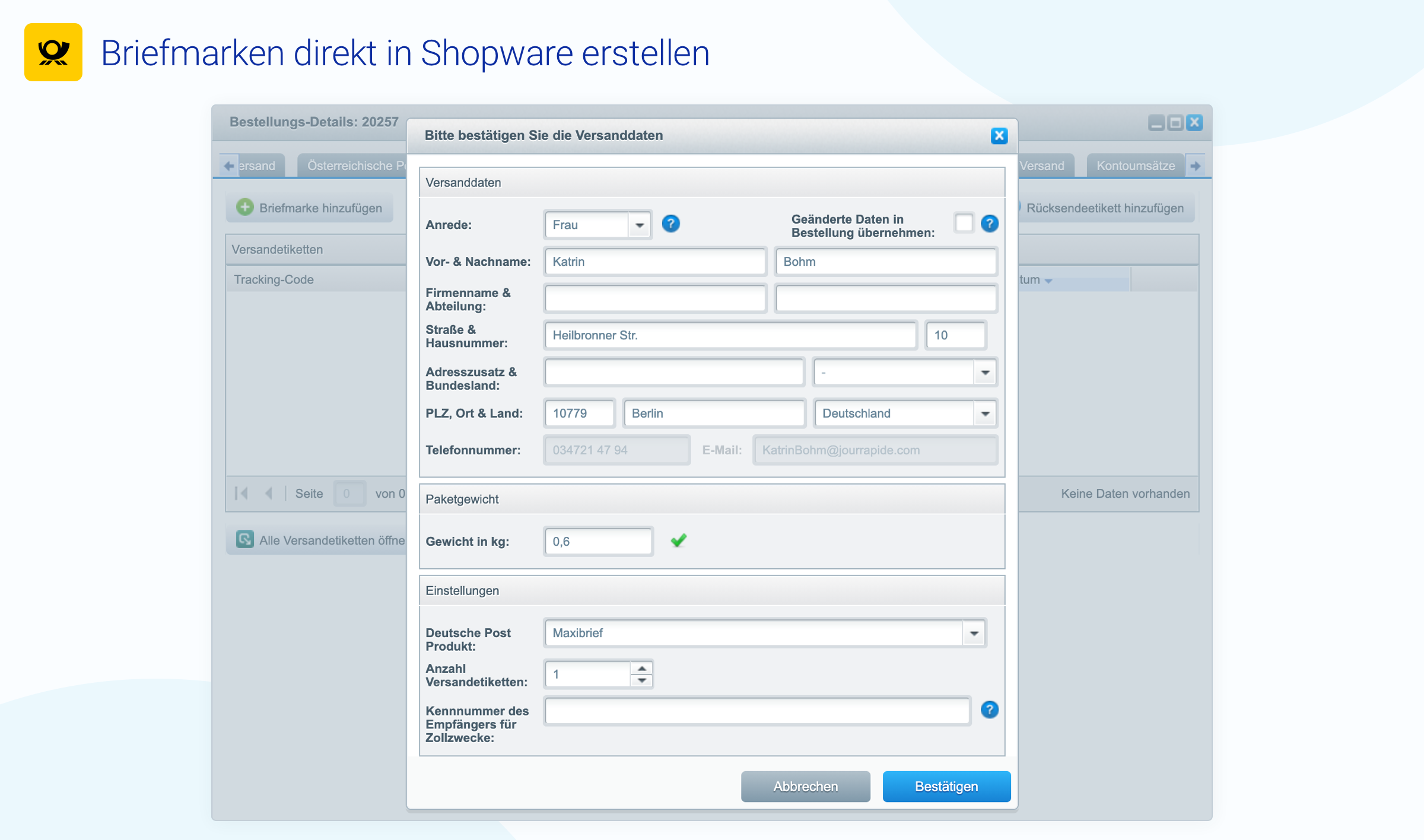Click the Anzahl Versandetiketten number field
1424x840 pixels.
pyautogui.click(x=587, y=674)
